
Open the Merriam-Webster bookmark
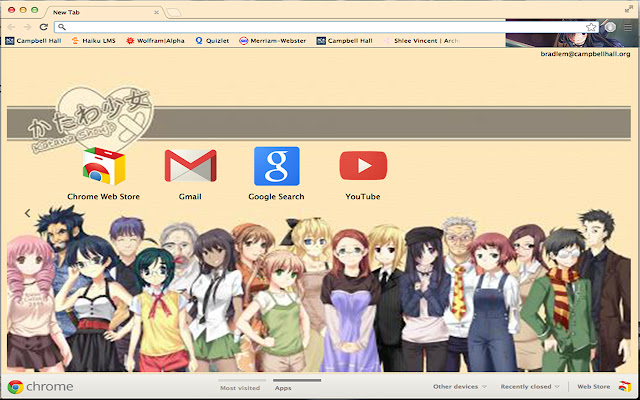273,41
